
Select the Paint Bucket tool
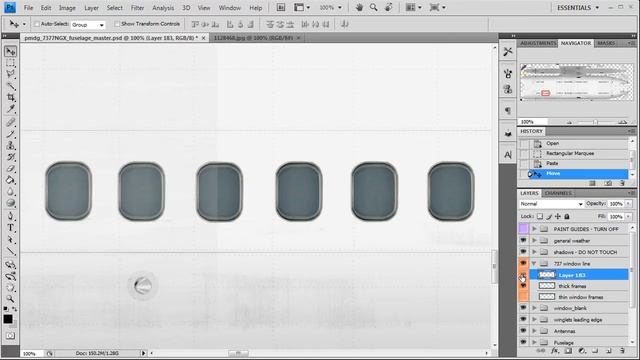pos(10,180)
